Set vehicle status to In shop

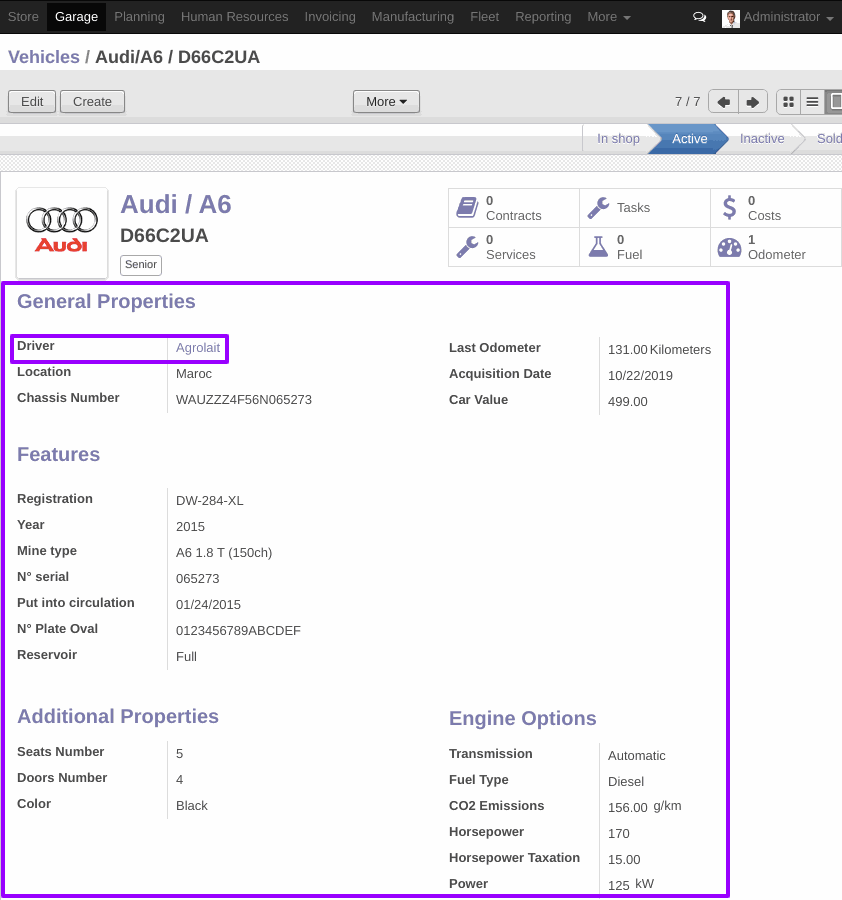click(618, 139)
